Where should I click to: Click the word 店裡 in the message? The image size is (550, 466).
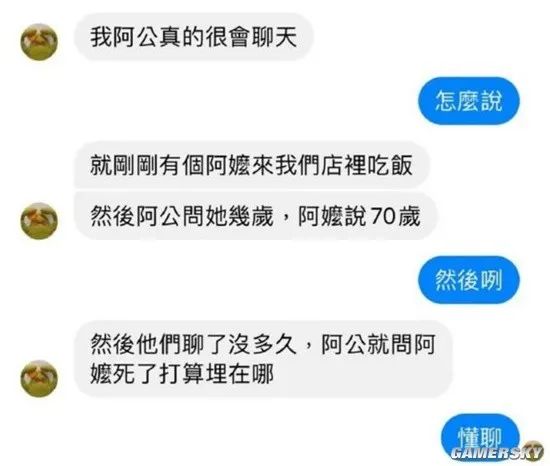coord(343,165)
